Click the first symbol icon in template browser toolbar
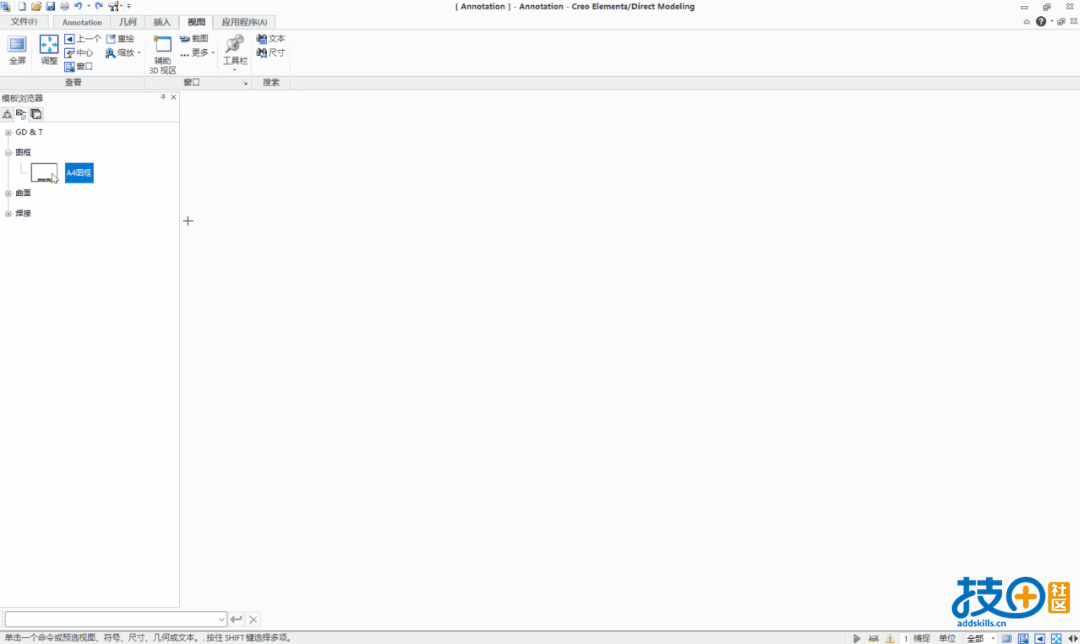 [7, 114]
